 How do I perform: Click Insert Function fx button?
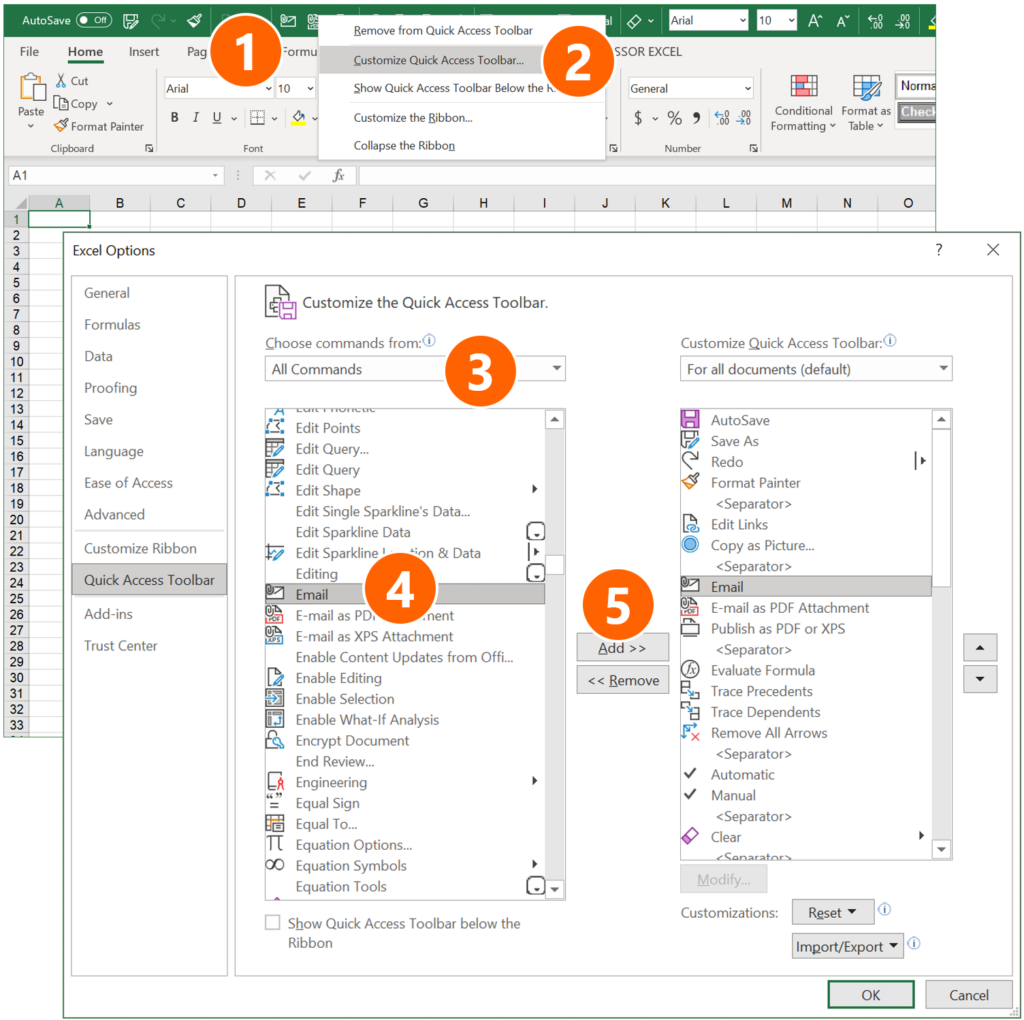pos(338,175)
